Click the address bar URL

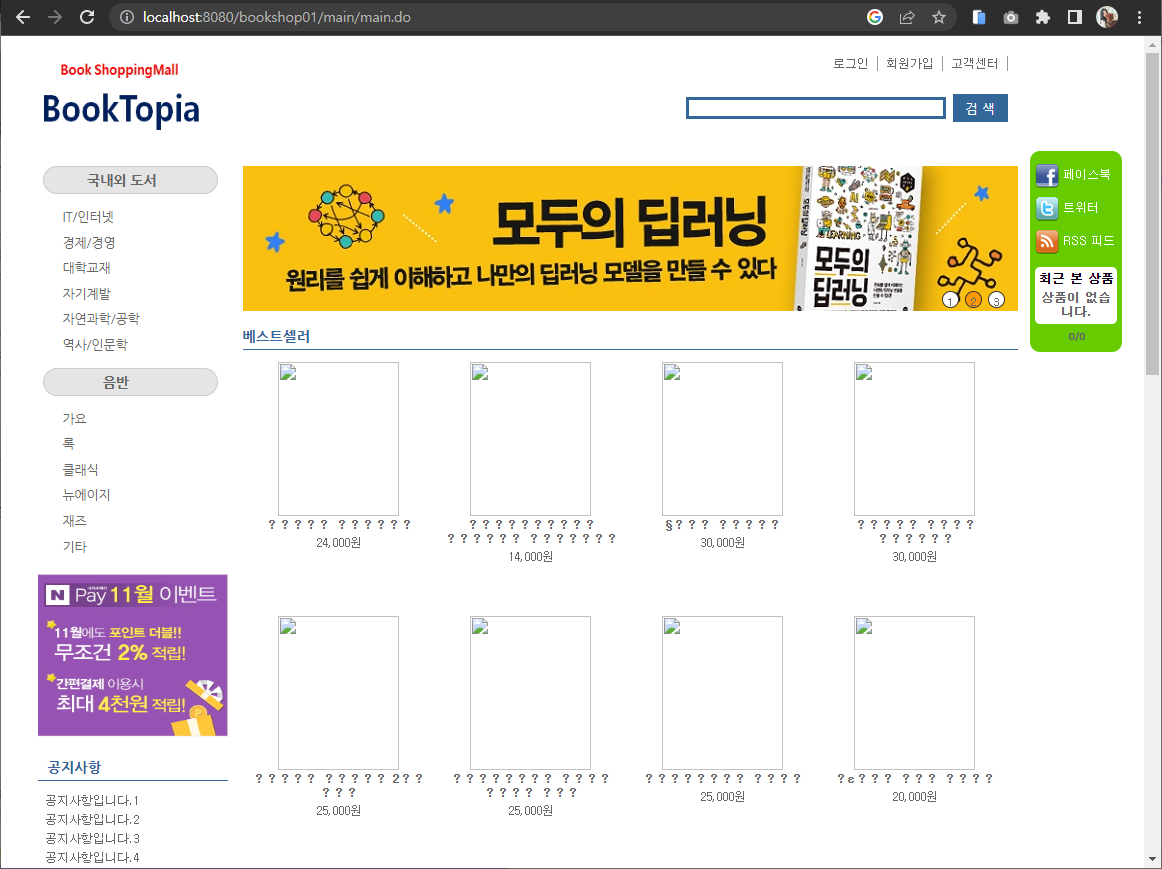pyautogui.click(x=276, y=17)
